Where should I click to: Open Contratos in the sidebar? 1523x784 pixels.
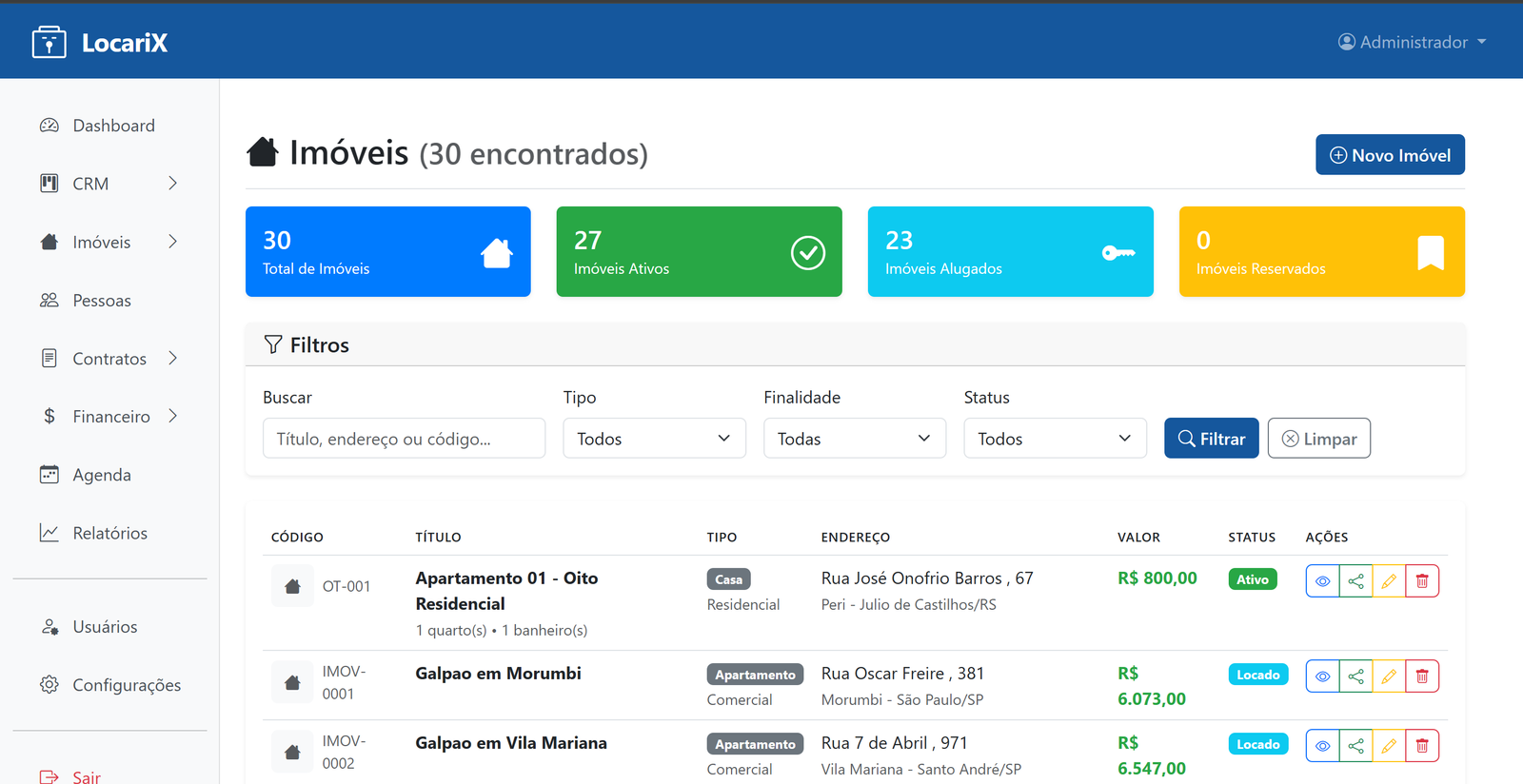click(x=109, y=359)
